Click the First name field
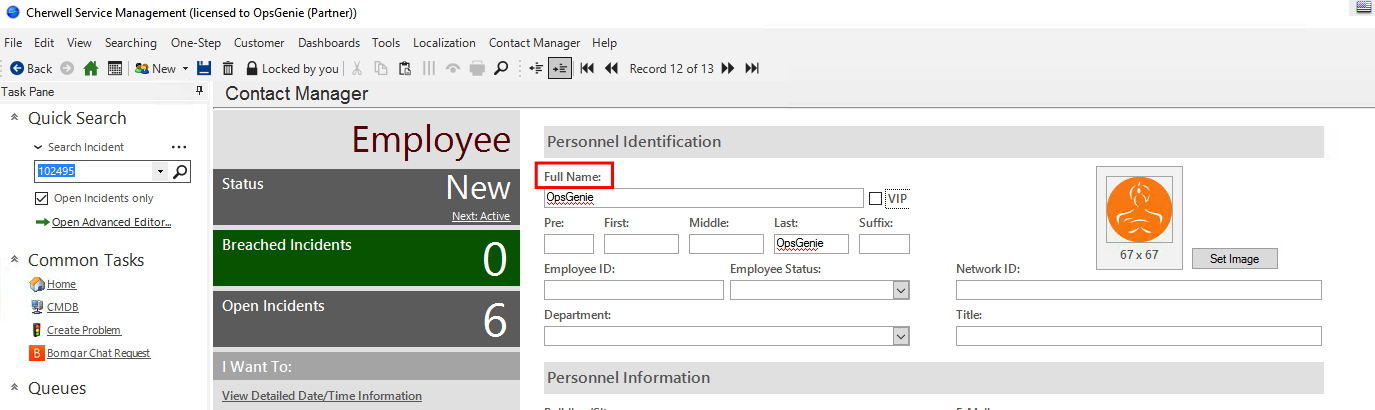1375x410 pixels. [641, 244]
